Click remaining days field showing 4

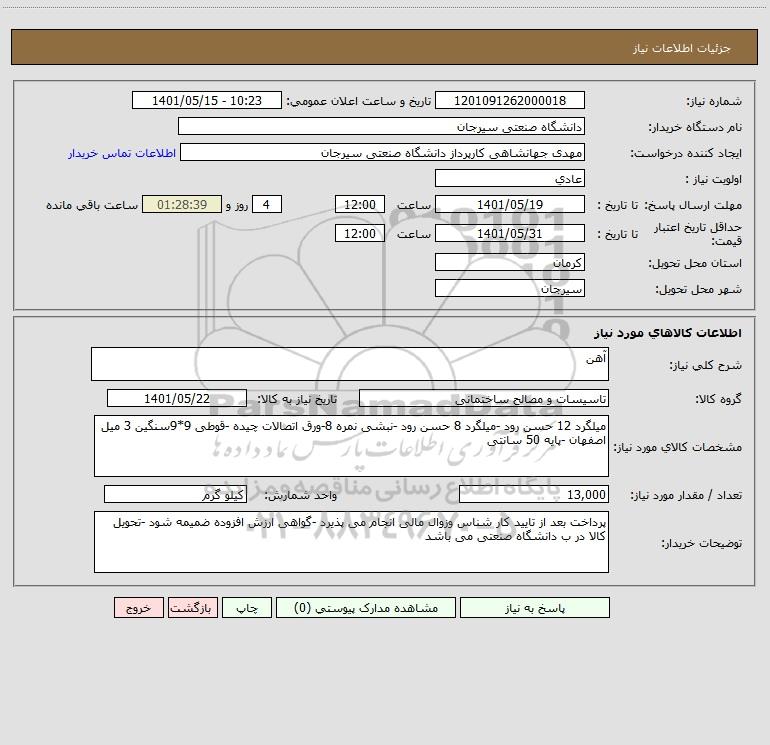click(267, 204)
